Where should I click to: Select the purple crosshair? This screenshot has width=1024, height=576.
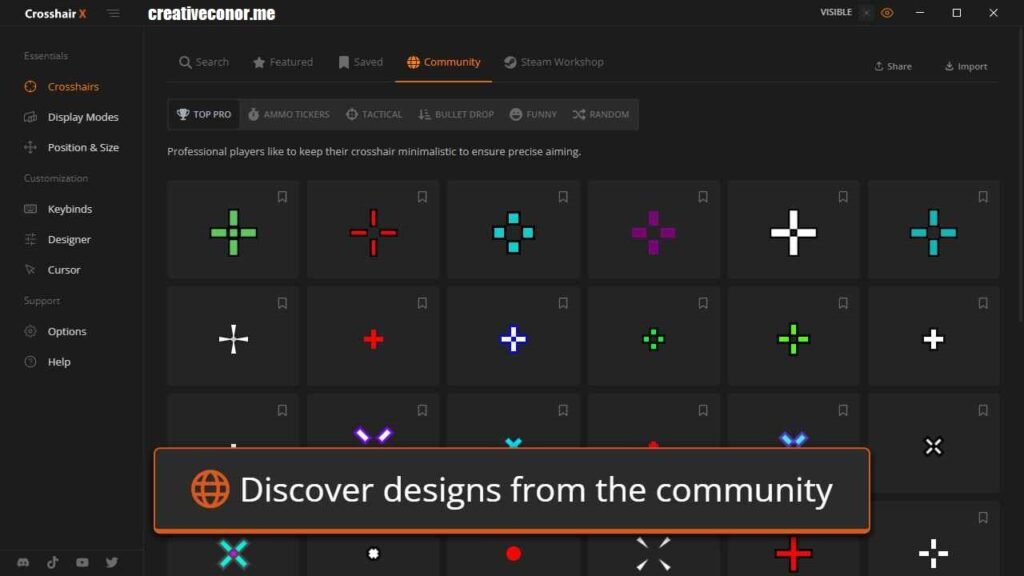654,232
